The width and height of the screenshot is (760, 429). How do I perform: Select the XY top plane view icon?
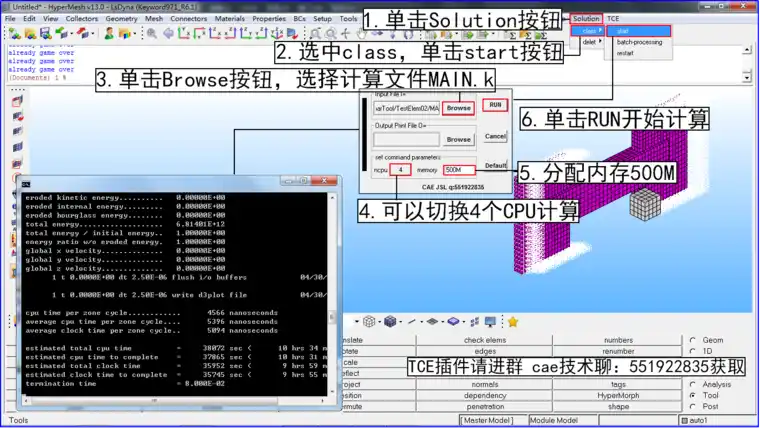[184, 33]
